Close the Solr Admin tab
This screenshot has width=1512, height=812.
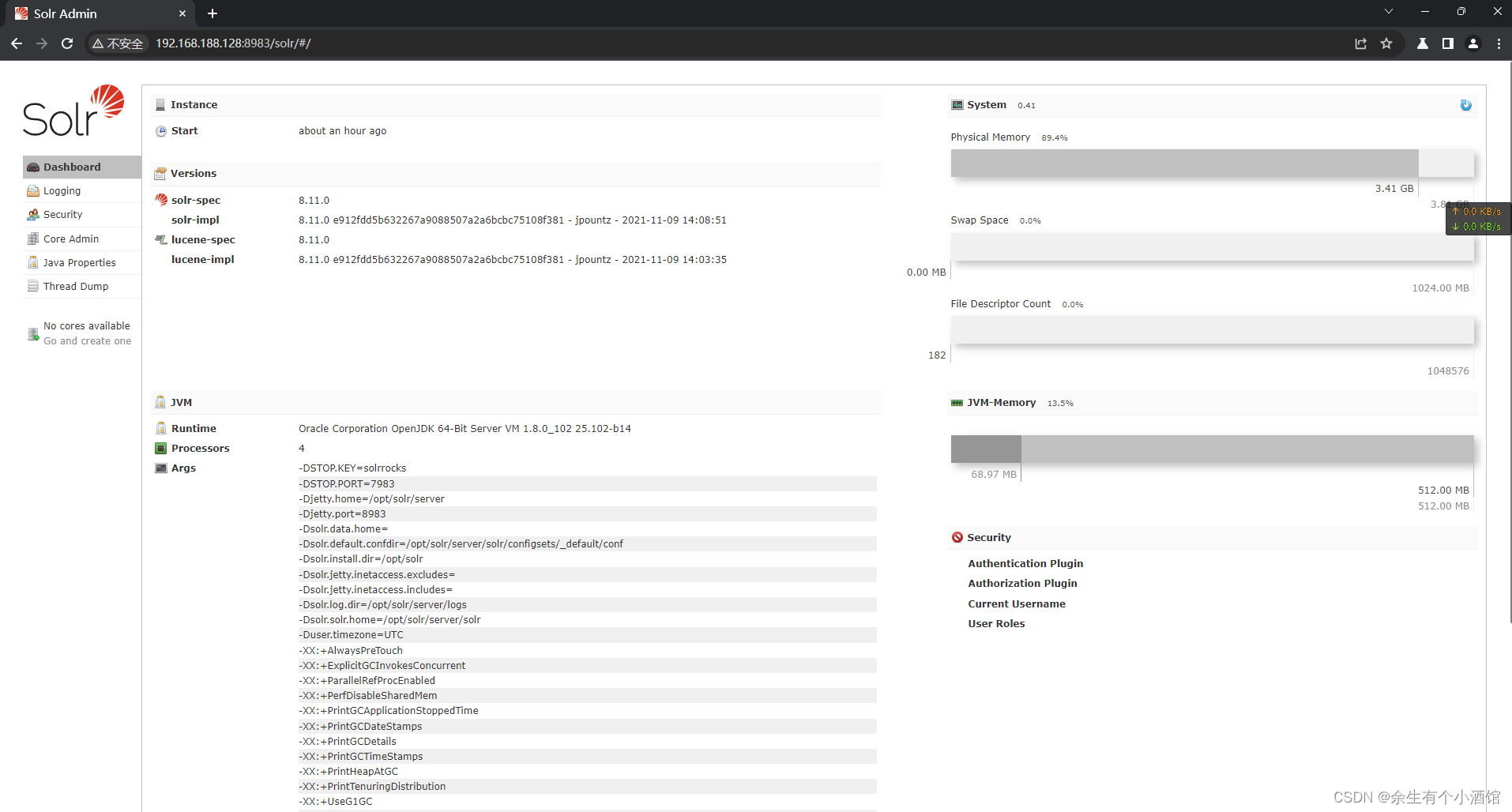(x=182, y=13)
